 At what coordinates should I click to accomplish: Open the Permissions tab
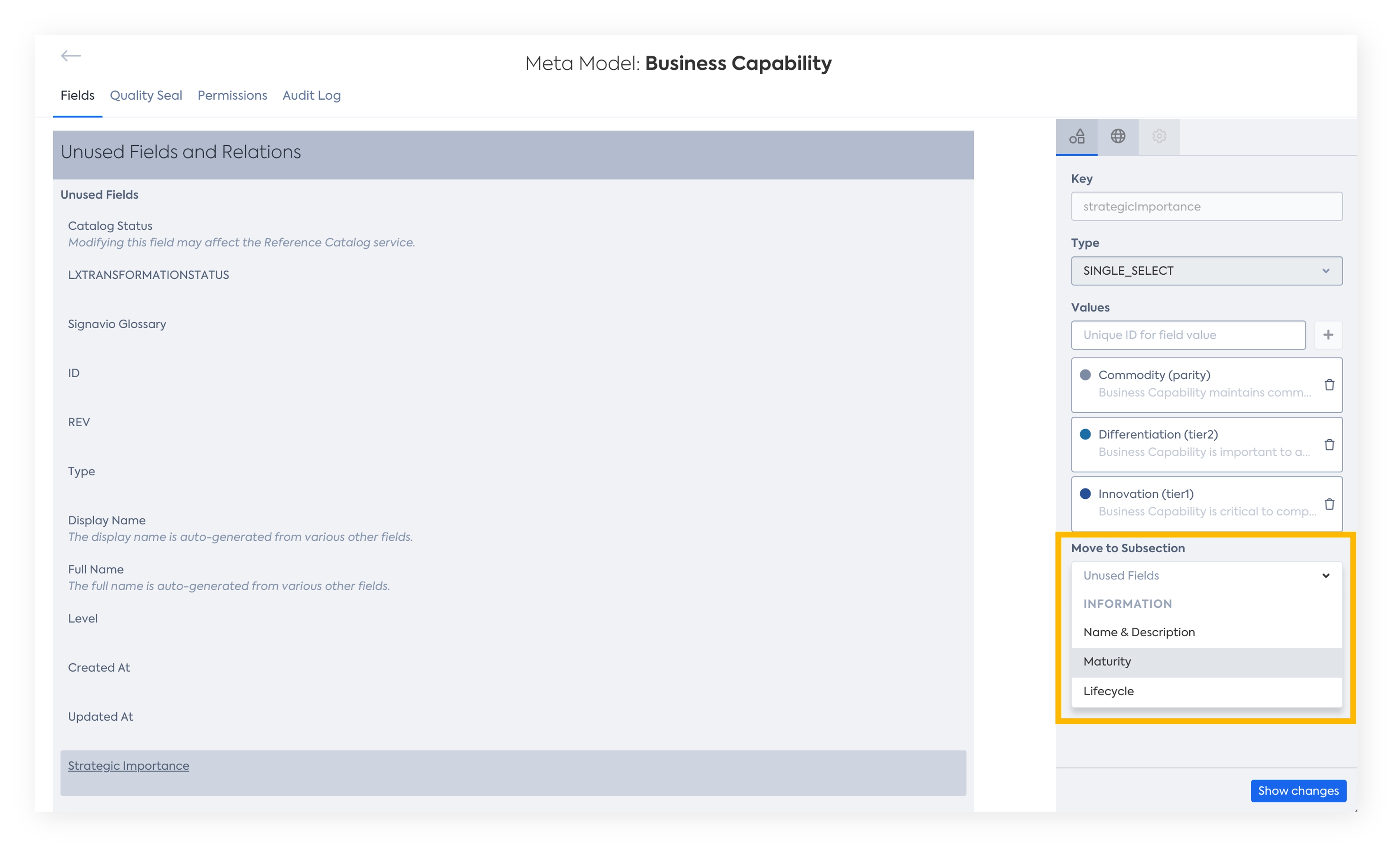(232, 96)
